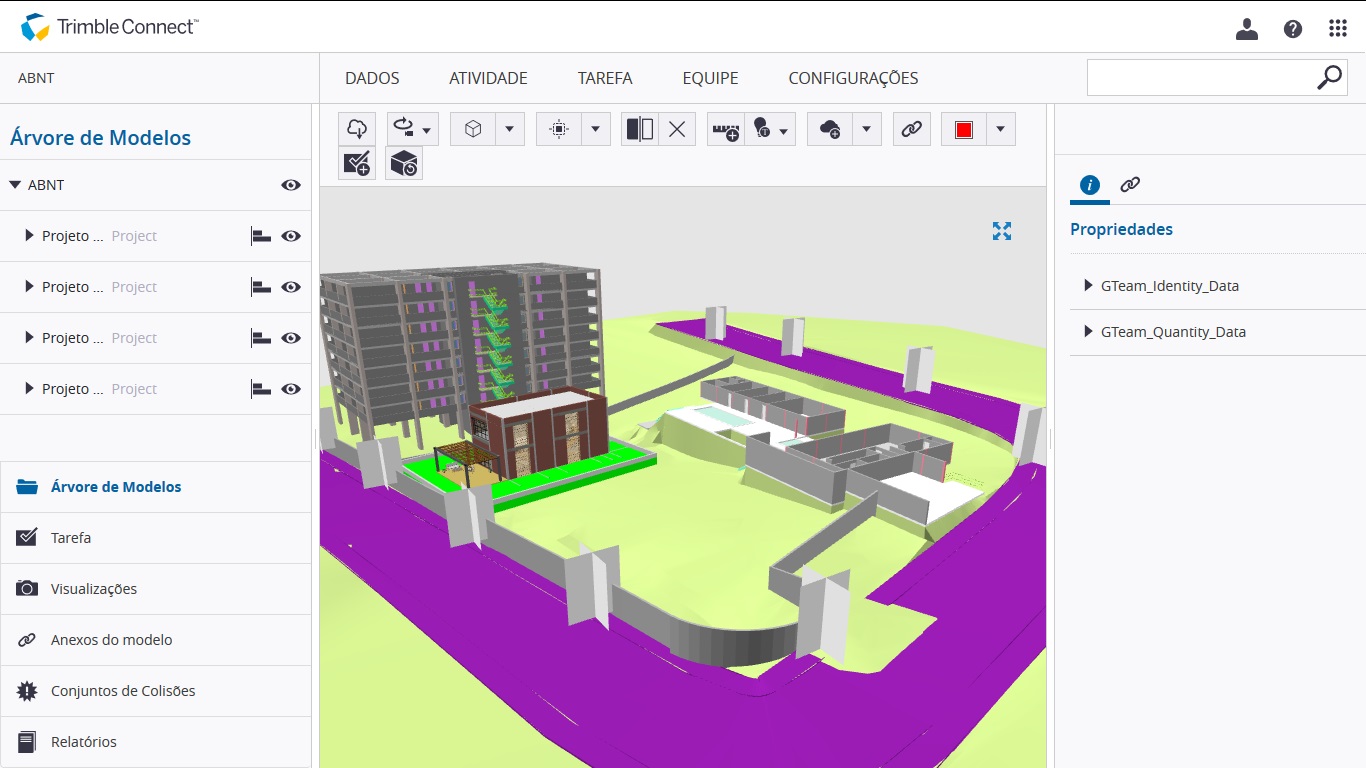Image resolution: width=1366 pixels, height=768 pixels.
Task: Open the help question mark icon
Action: (1293, 29)
